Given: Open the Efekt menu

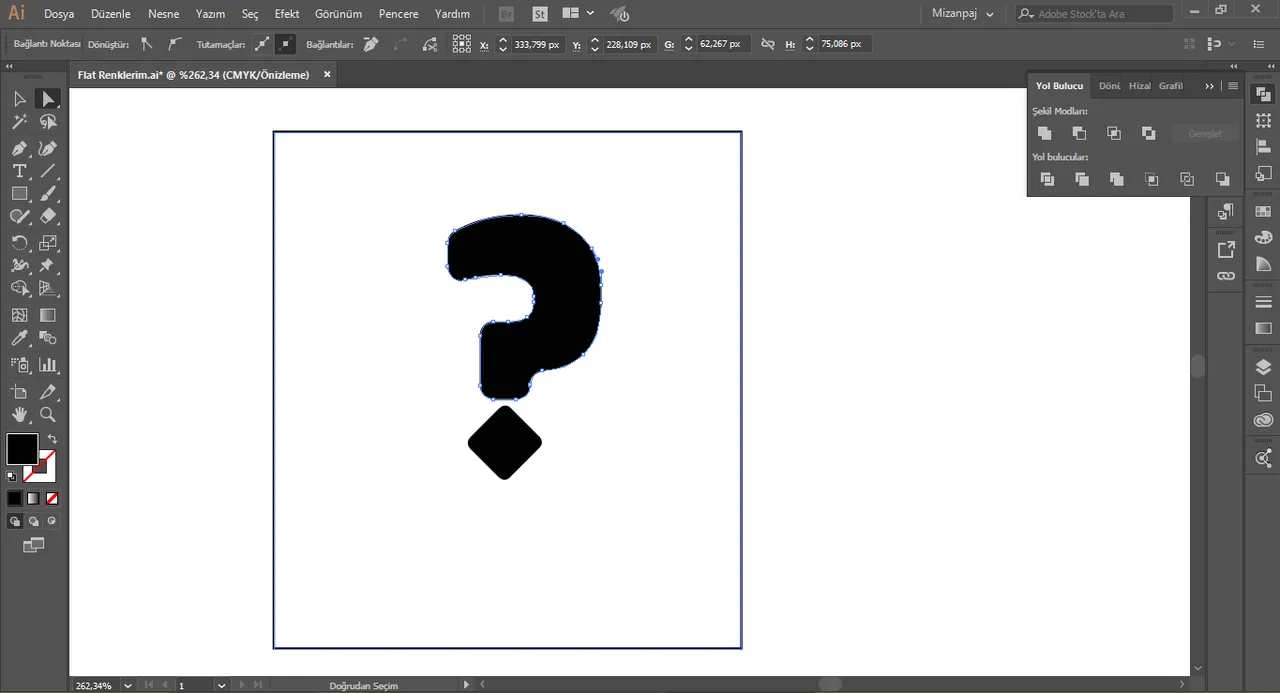Looking at the screenshot, I should pyautogui.click(x=287, y=14).
